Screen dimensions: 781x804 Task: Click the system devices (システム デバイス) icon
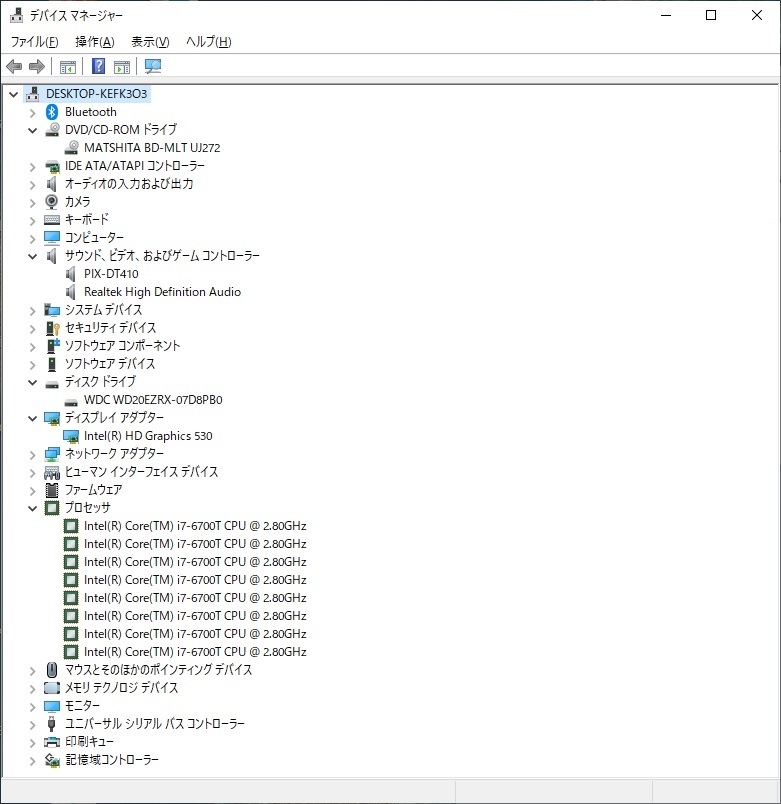tap(52, 310)
